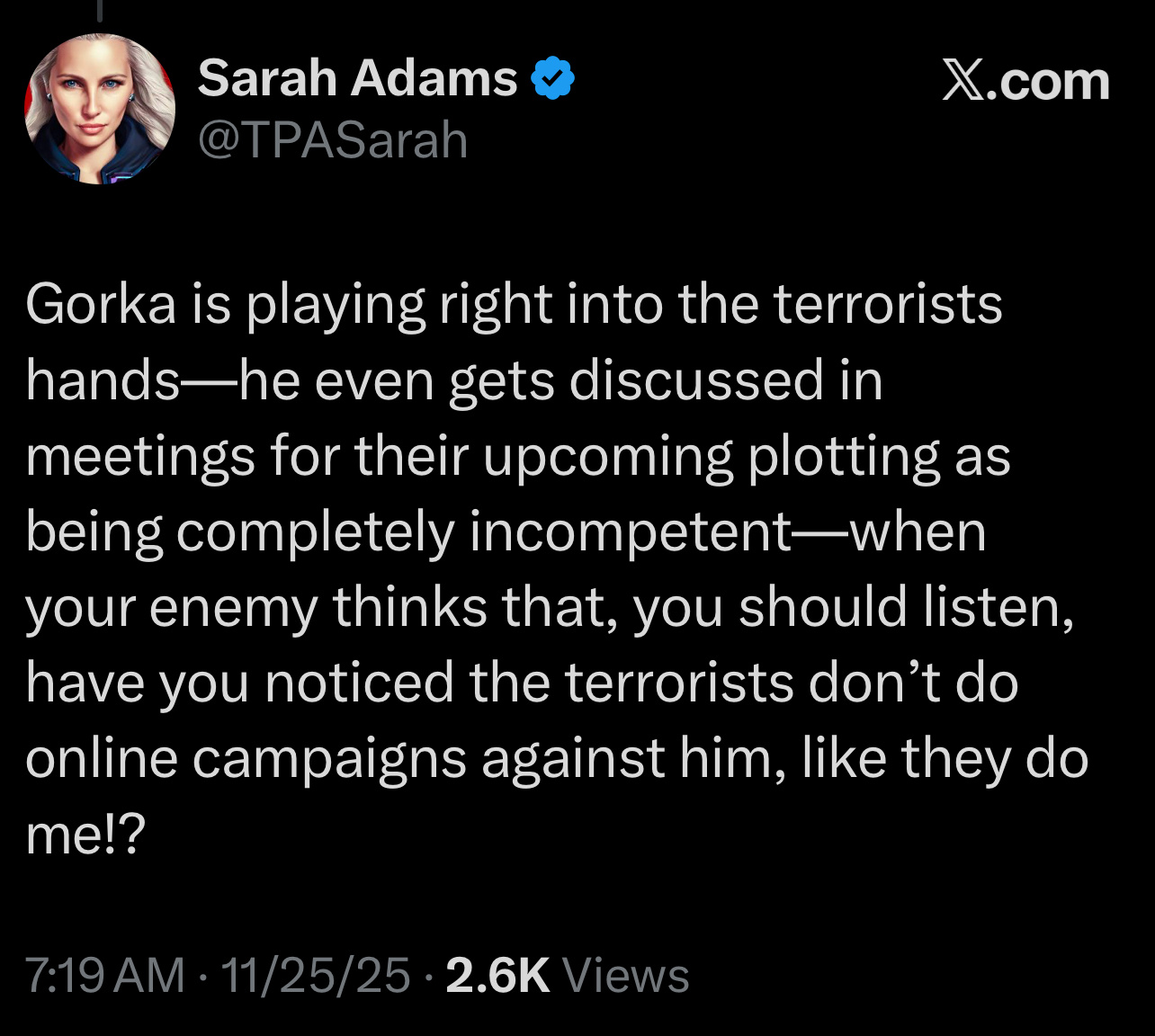Screen dimensions: 1155x1036
Task: Select the 11/25/25 post date
Action: pyautogui.click(x=315, y=975)
